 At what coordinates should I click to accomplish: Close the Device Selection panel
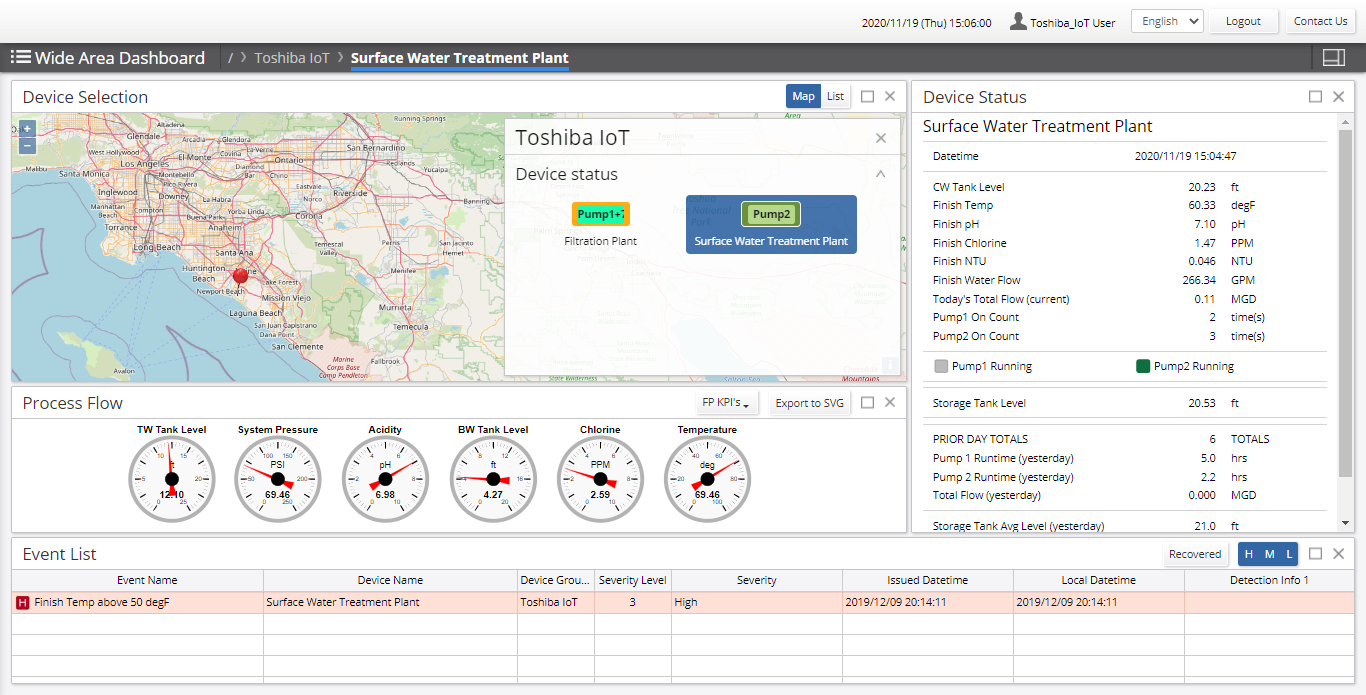point(890,96)
